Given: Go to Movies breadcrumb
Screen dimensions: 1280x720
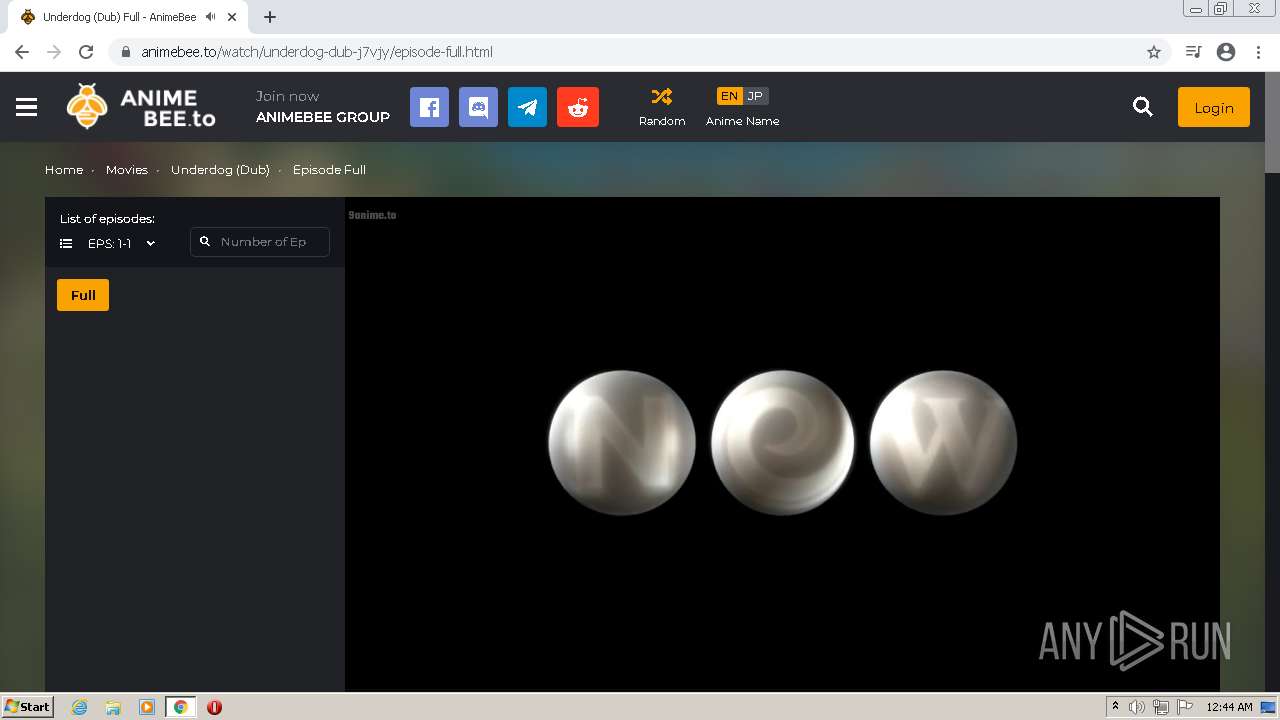Looking at the screenshot, I should coord(127,170).
